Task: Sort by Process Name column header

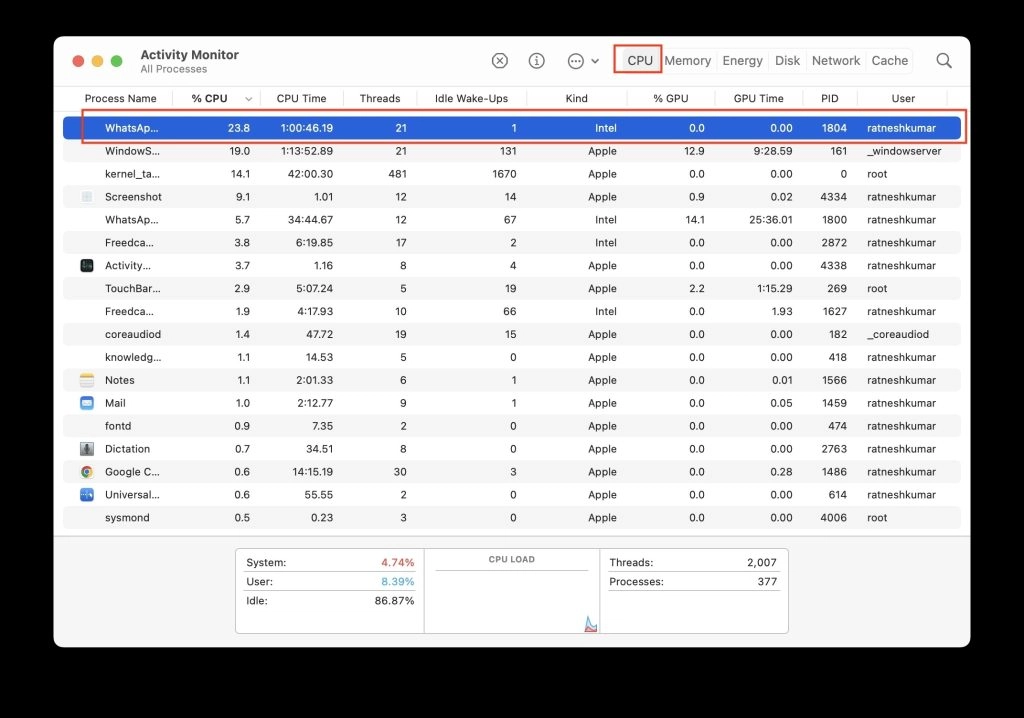Action: point(120,99)
